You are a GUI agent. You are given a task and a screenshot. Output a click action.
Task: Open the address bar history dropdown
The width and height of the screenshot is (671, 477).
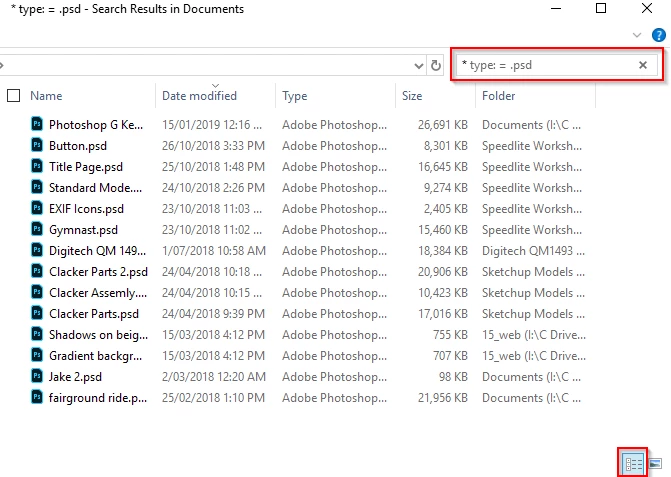(x=419, y=66)
